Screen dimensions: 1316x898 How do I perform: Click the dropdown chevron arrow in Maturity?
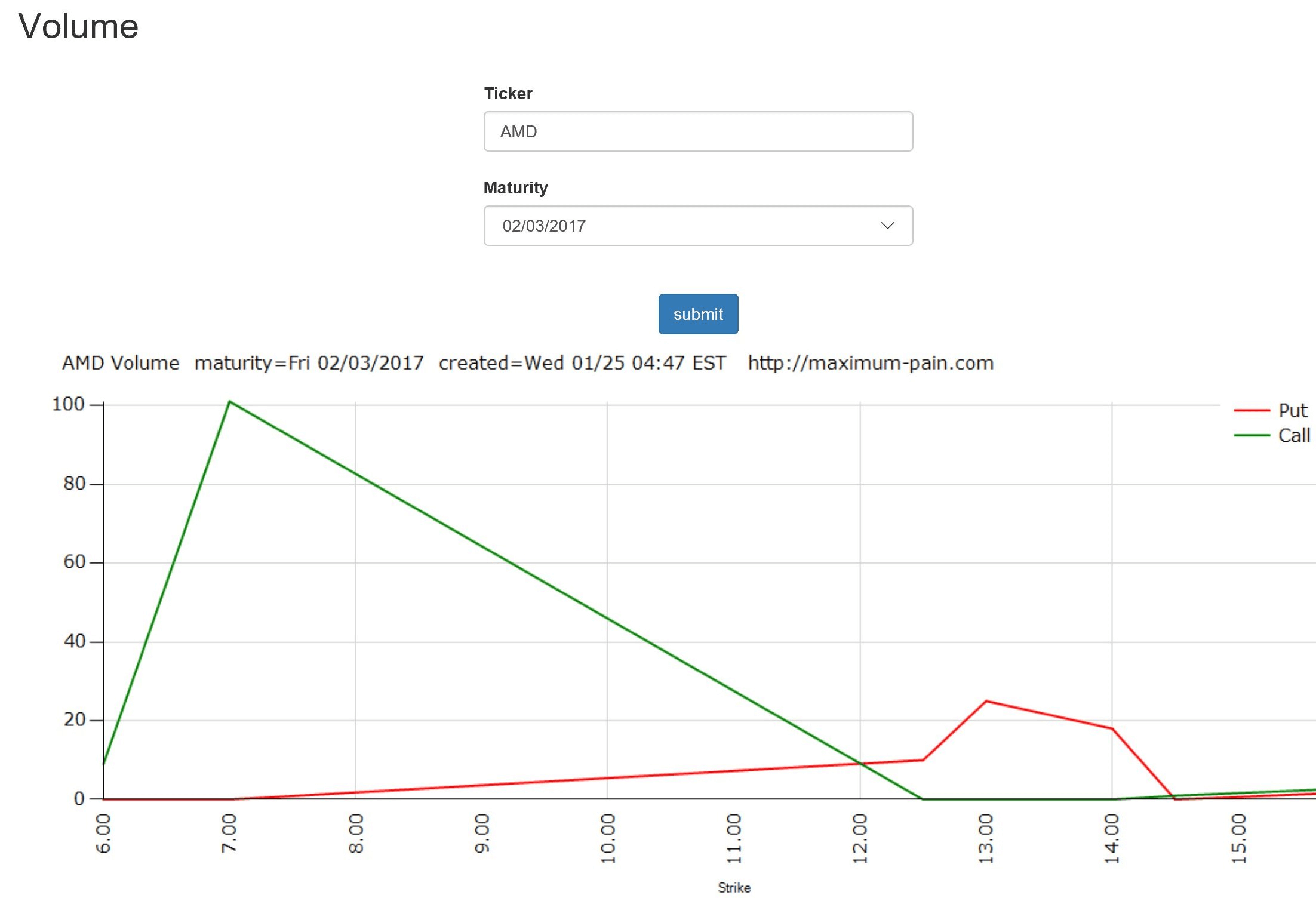pos(887,226)
